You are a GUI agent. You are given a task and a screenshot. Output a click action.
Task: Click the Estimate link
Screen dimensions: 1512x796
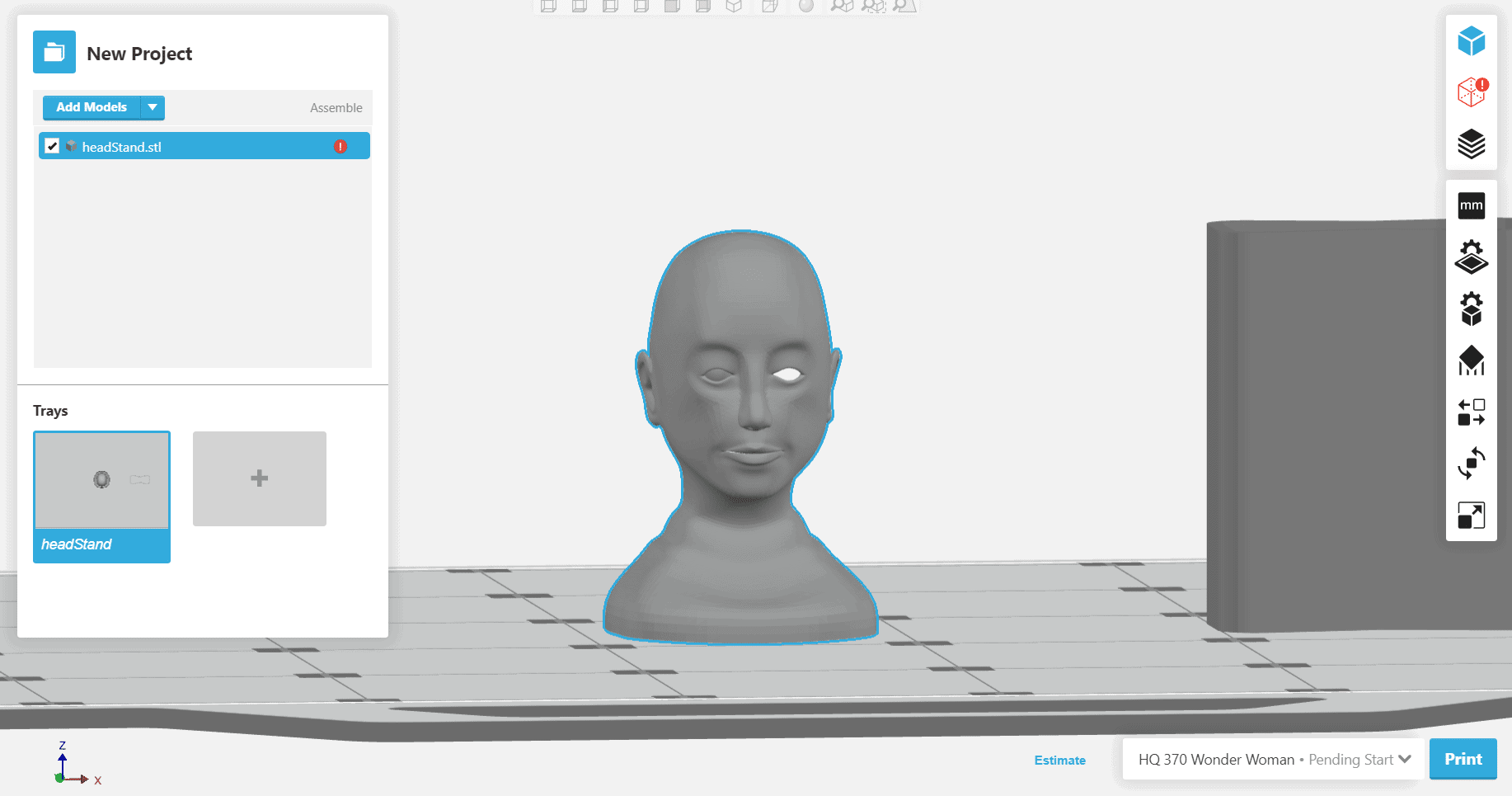[1059, 760]
